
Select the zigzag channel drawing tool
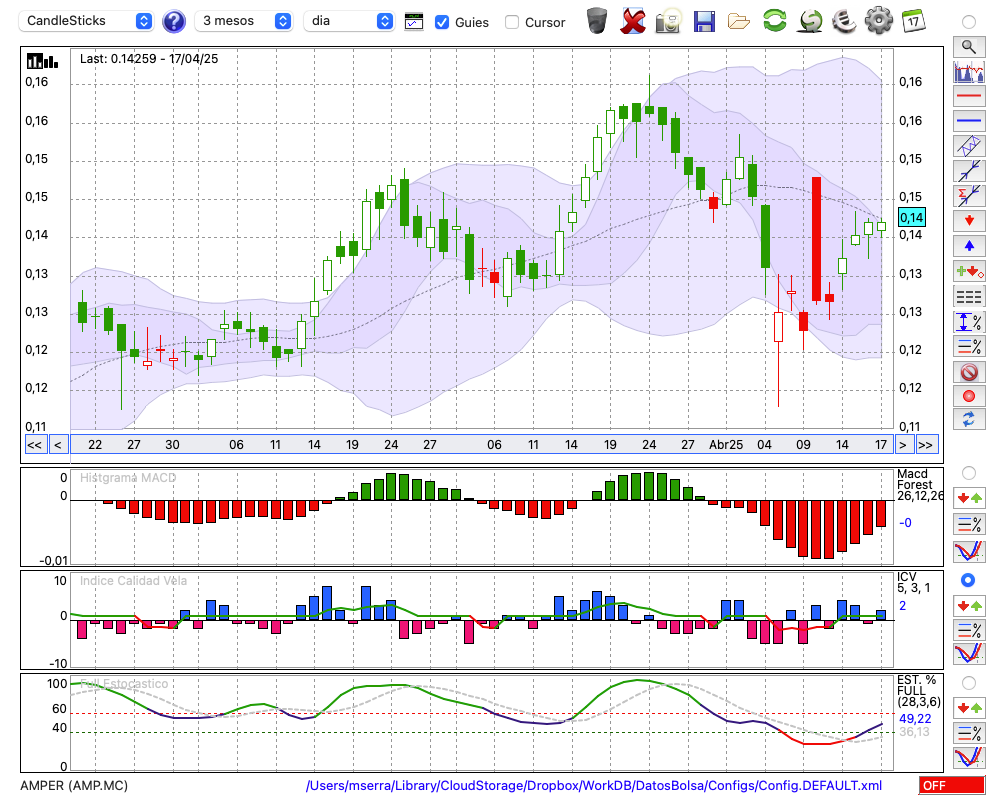click(969, 146)
